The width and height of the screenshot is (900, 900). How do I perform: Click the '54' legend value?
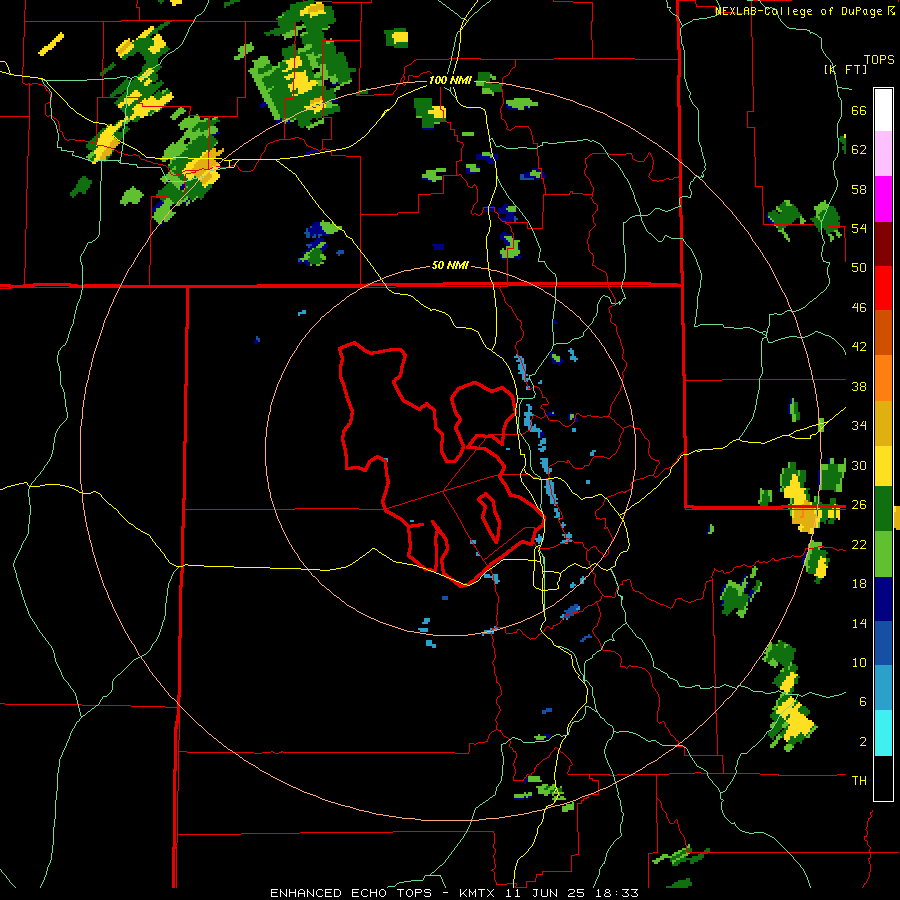click(859, 228)
